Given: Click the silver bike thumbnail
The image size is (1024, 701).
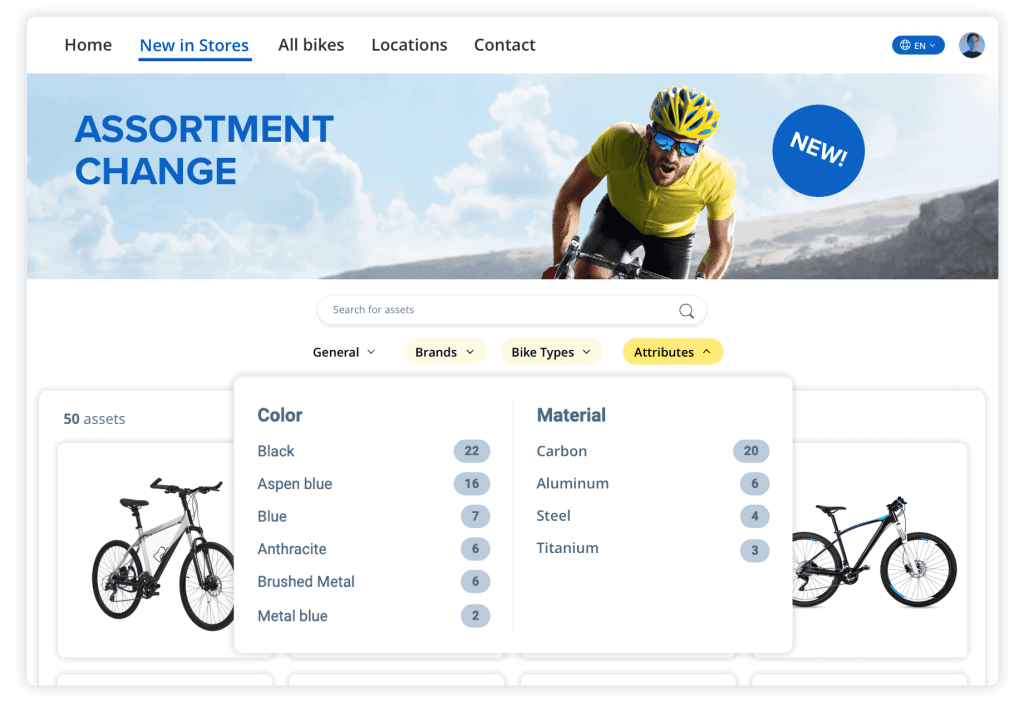Looking at the screenshot, I should [163, 550].
